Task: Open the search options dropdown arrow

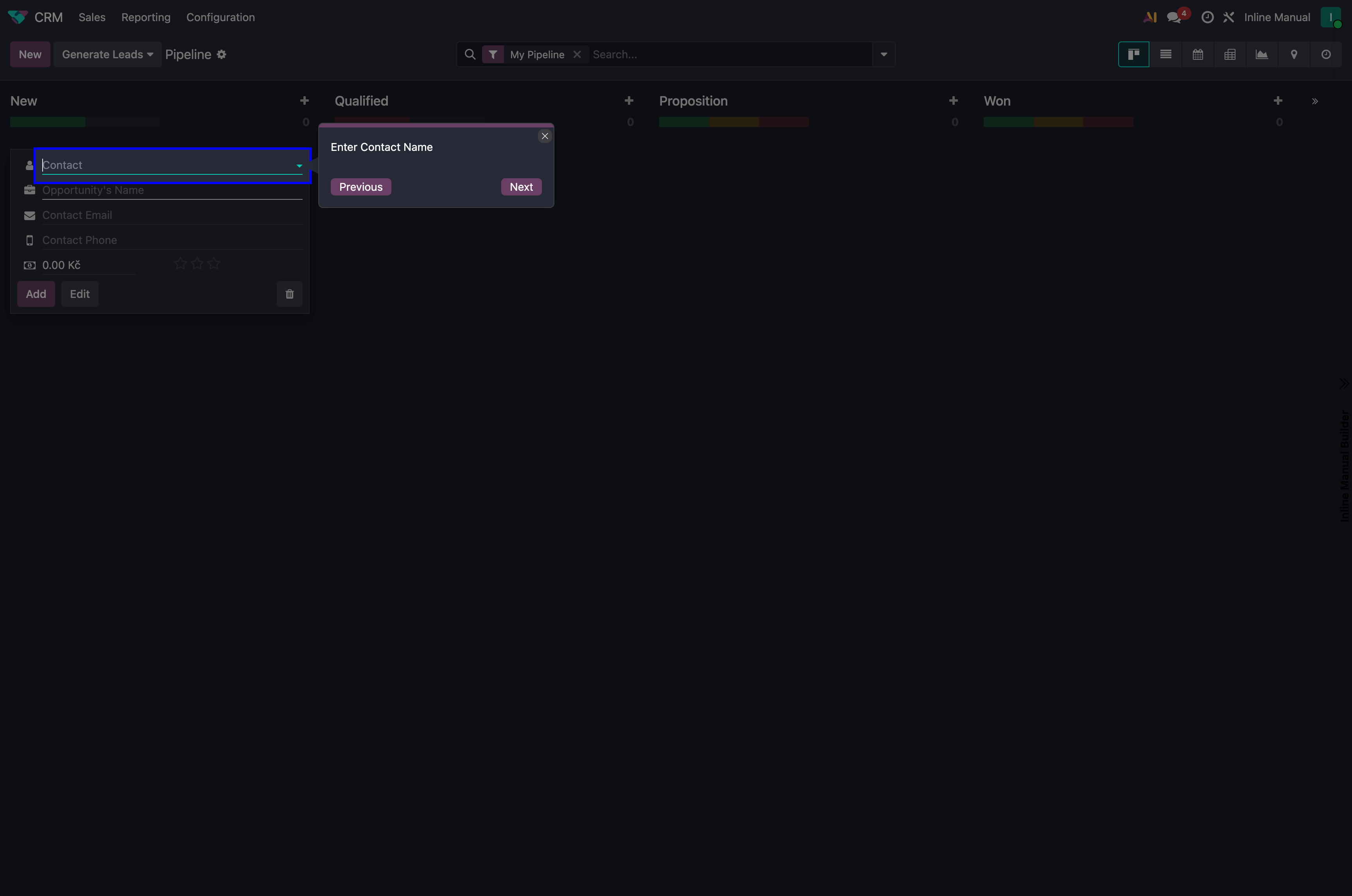Action: tap(884, 54)
